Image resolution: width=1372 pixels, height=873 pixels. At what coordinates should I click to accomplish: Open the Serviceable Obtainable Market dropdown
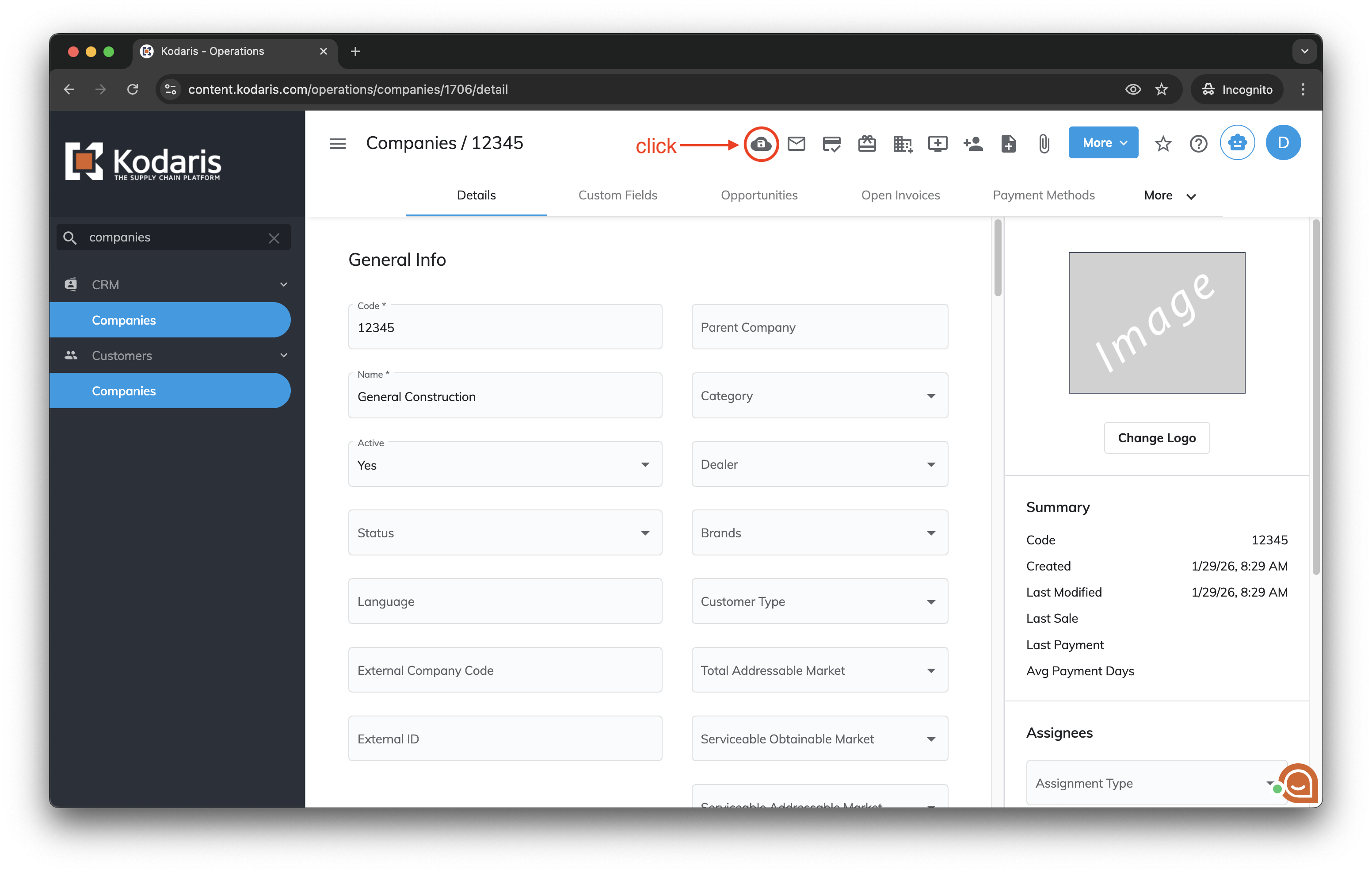click(x=819, y=739)
